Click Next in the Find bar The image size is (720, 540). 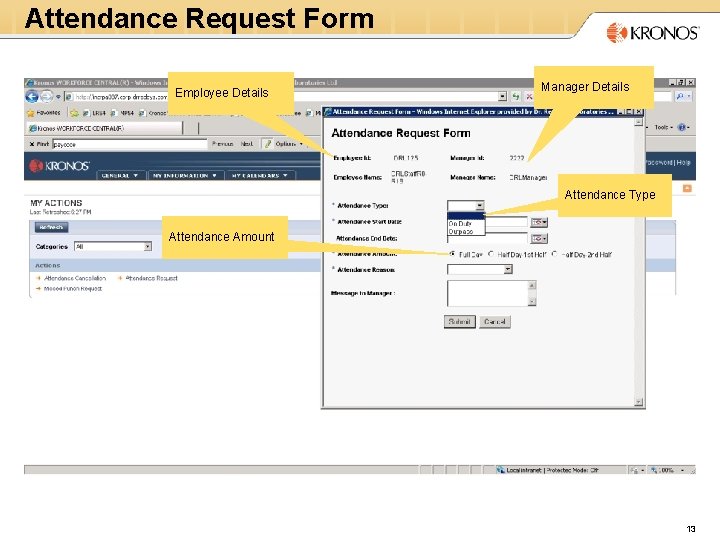247,144
